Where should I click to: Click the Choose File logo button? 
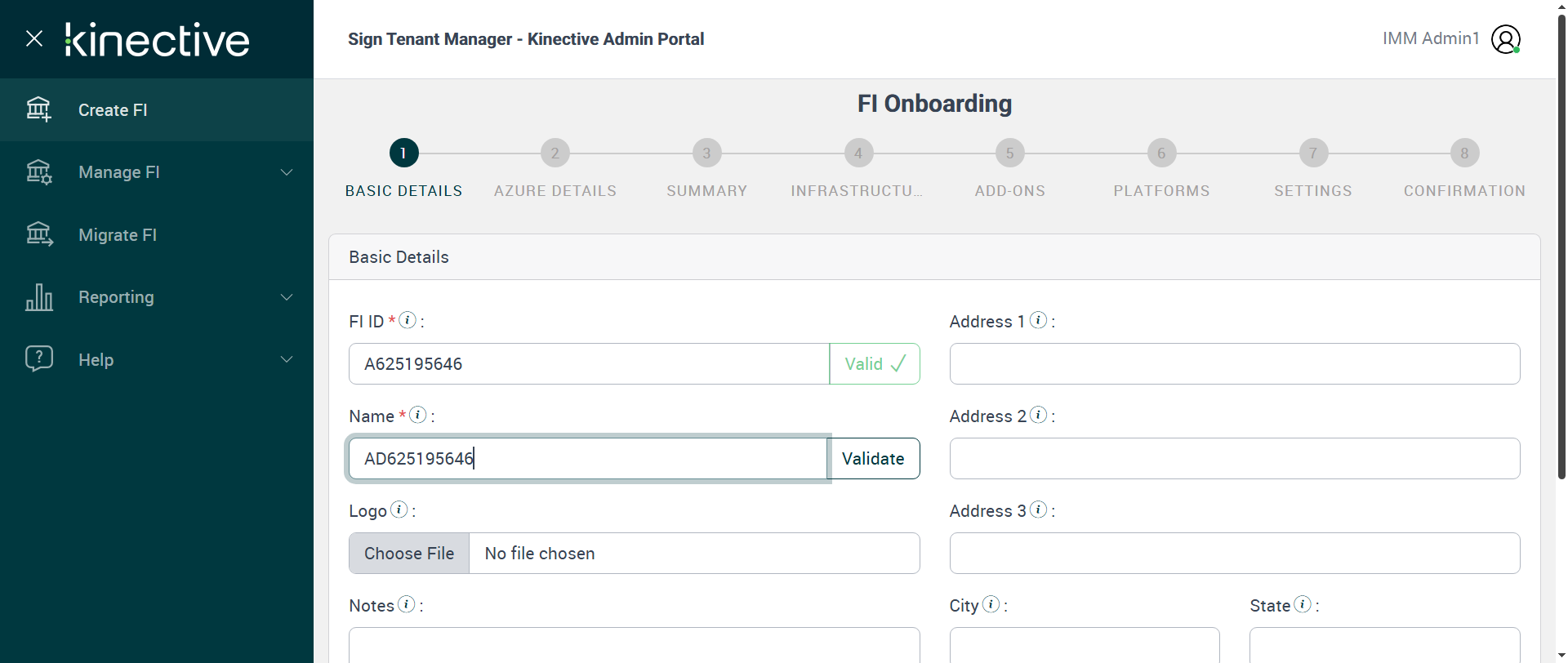click(x=409, y=554)
